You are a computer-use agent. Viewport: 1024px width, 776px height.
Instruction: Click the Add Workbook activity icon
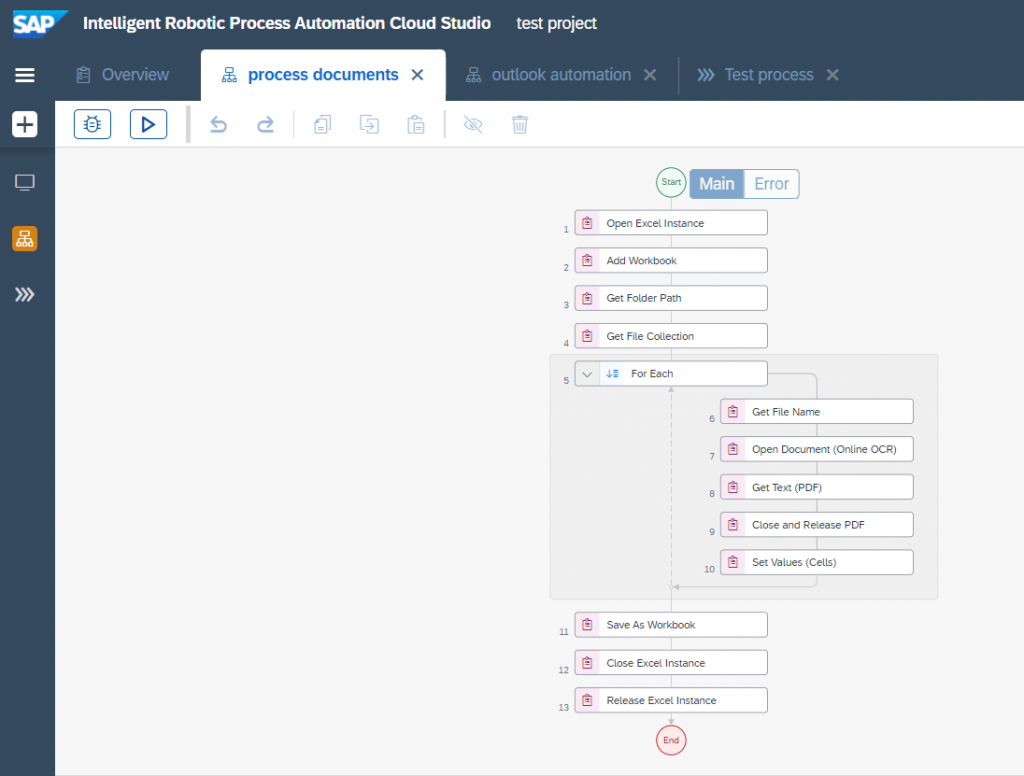587,261
